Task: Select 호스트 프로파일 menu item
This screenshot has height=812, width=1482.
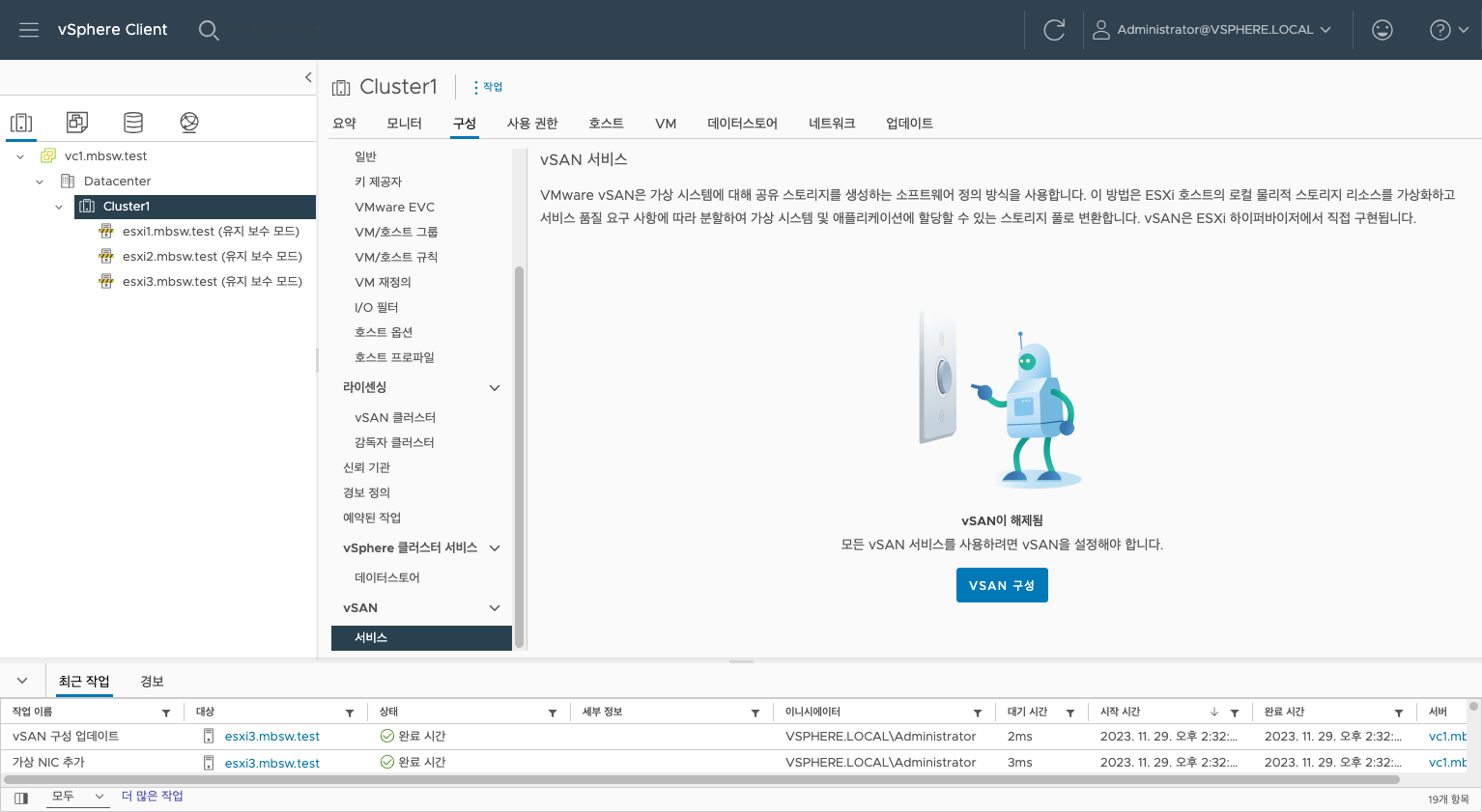Action: tap(394, 357)
